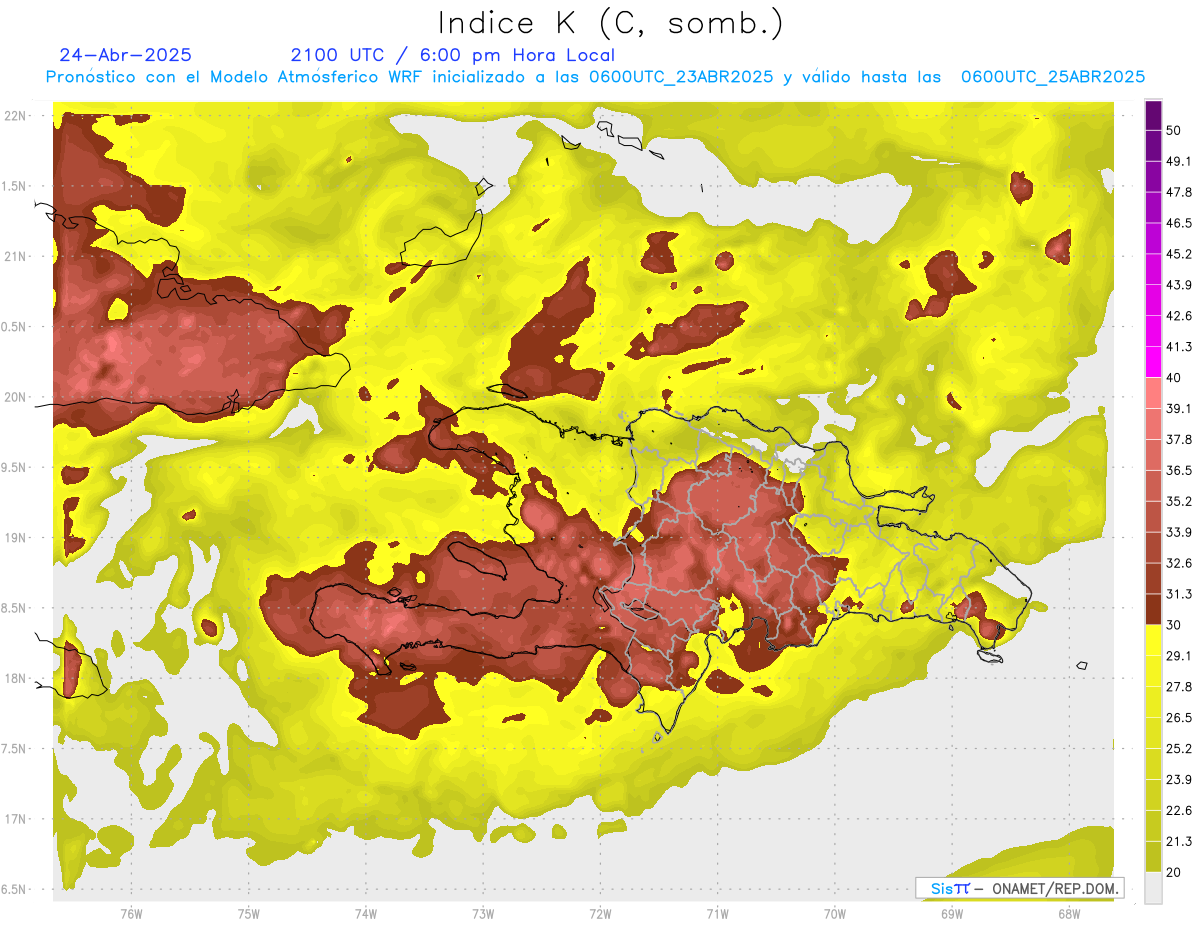Click the light gray colorbar swatch below 20
Screen dimensions: 1200x927
coord(1153,888)
